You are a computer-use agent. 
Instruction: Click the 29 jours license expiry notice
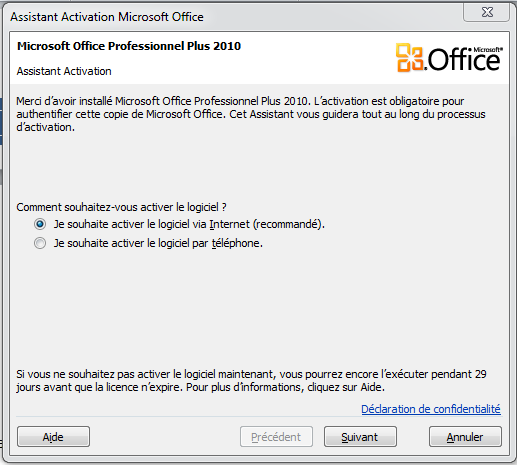pyautogui.click(x=251, y=381)
